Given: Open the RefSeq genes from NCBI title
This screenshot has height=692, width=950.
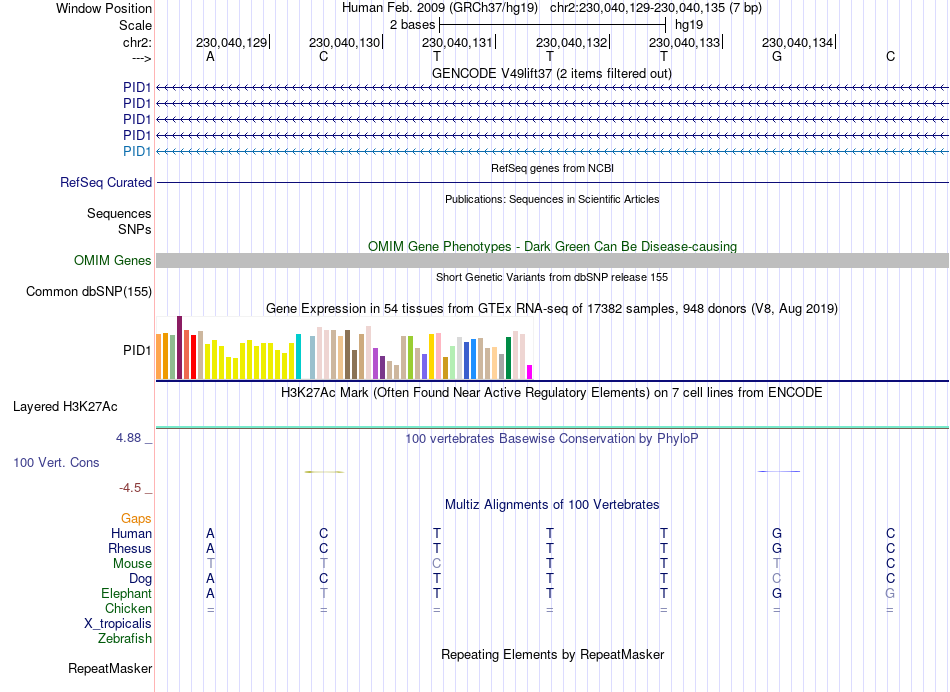Looking at the screenshot, I should tap(552, 168).
